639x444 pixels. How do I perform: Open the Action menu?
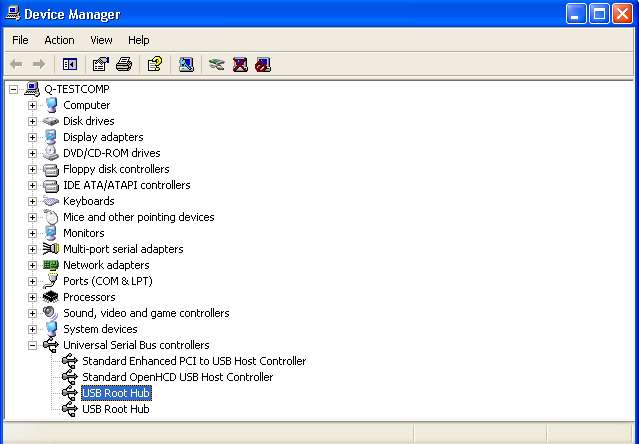[59, 40]
